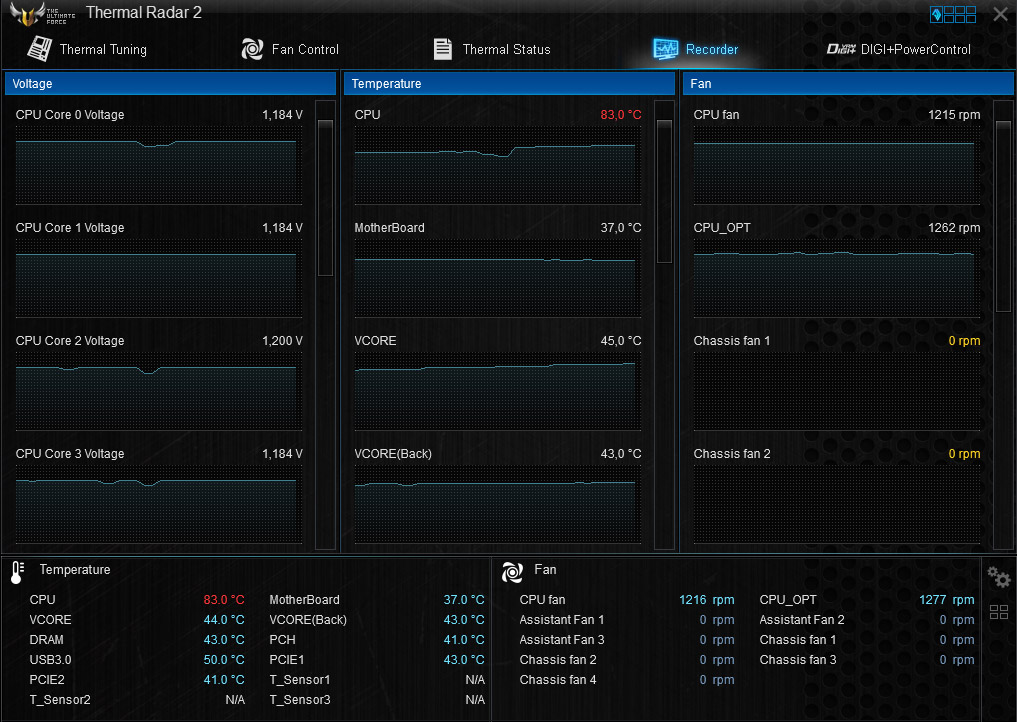Click the CPU Core 2 Voltage graph
The image size is (1017, 722).
tap(159, 391)
